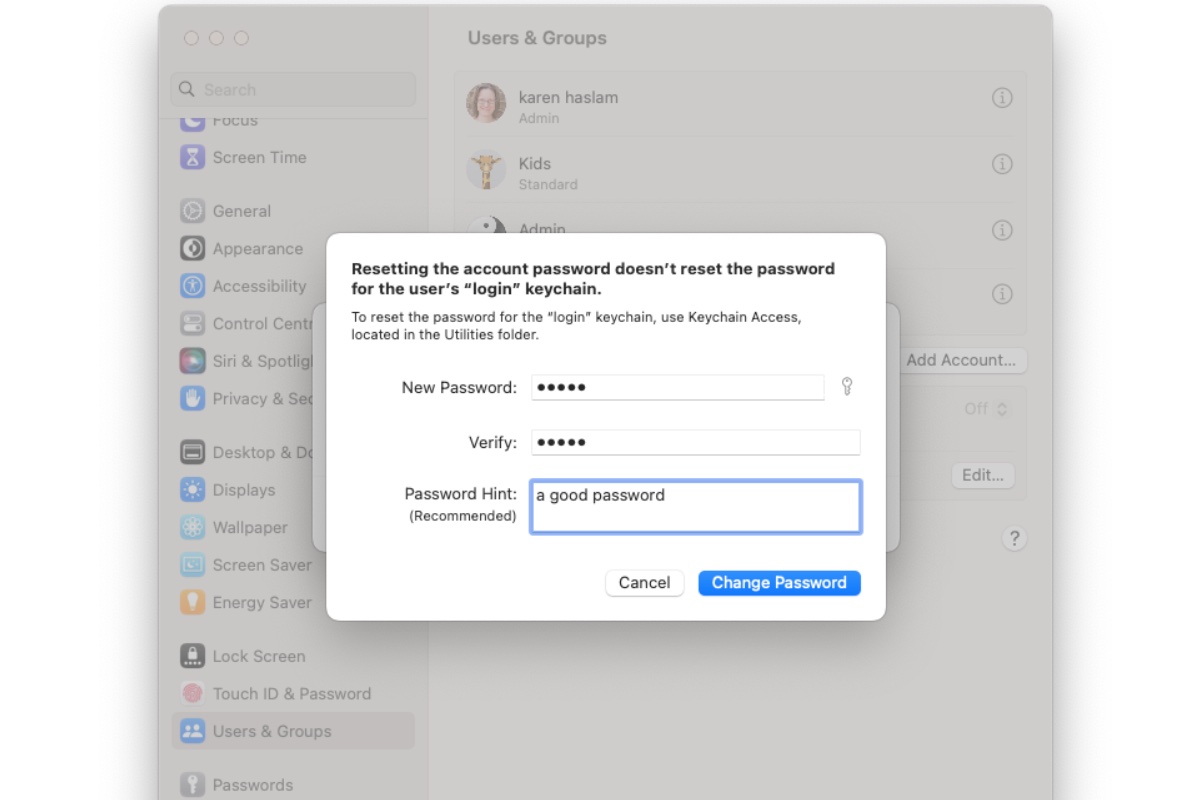View info for the karen haslam account

point(1001,99)
